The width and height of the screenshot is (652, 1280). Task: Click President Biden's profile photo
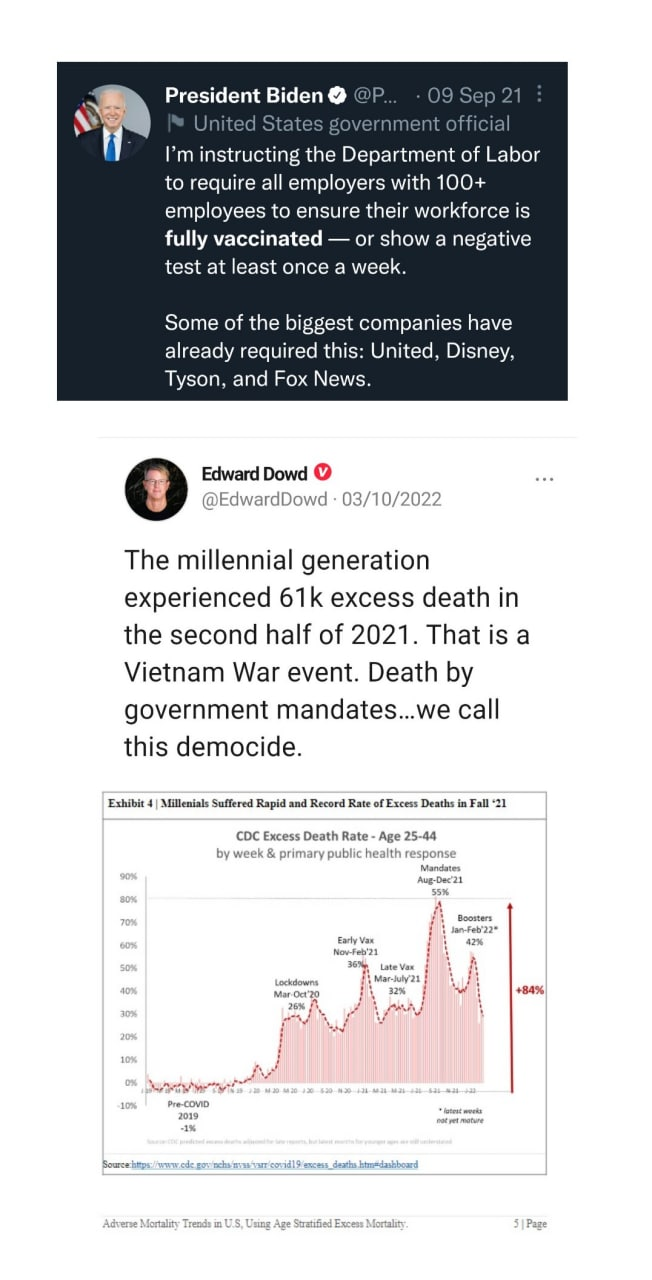[112, 124]
